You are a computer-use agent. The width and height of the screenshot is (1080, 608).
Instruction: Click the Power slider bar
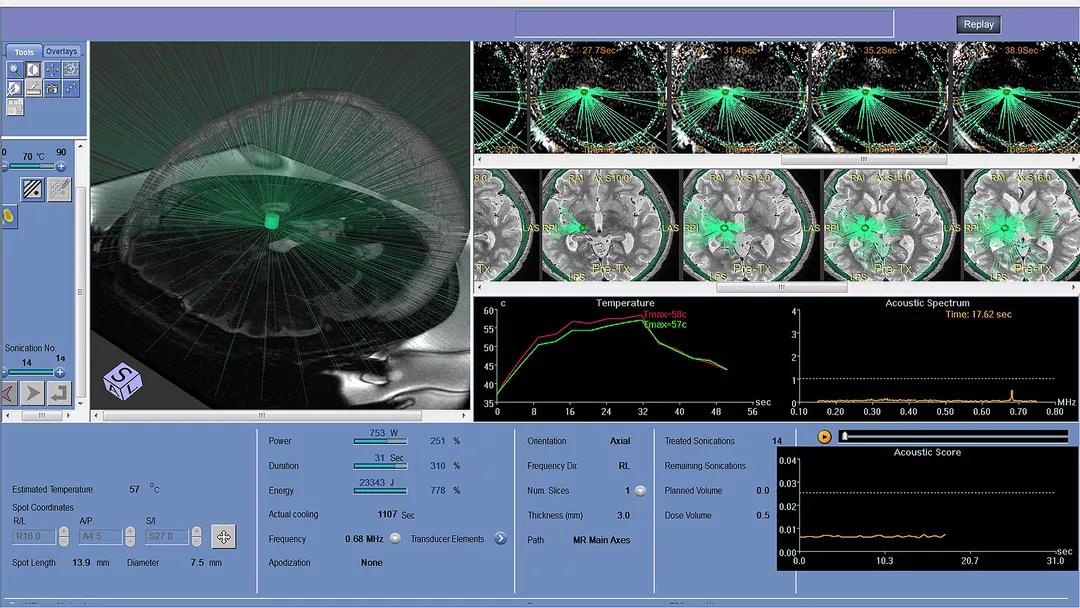[x=378, y=441]
